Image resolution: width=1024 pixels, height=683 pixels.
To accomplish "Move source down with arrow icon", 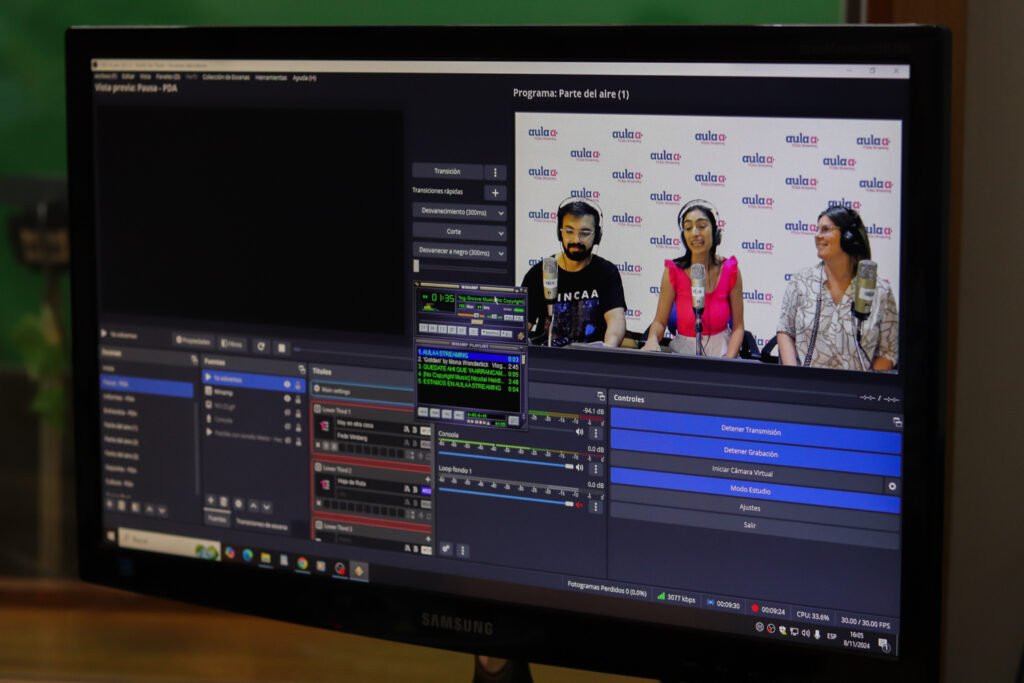I will pos(266,507).
